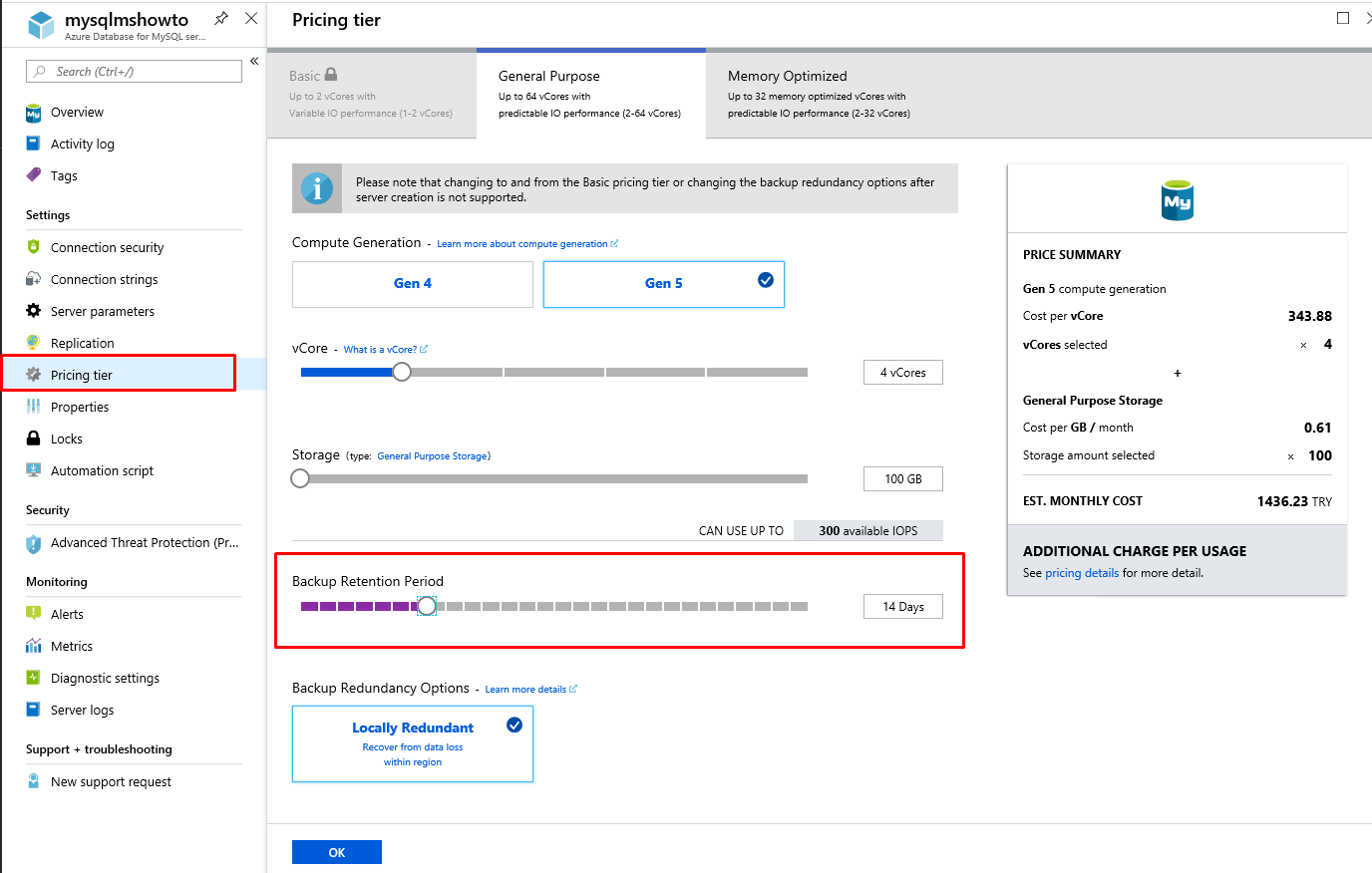1372x873 pixels.
Task: Click the Advanced Threat Protection shield icon
Action: [34, 543]
